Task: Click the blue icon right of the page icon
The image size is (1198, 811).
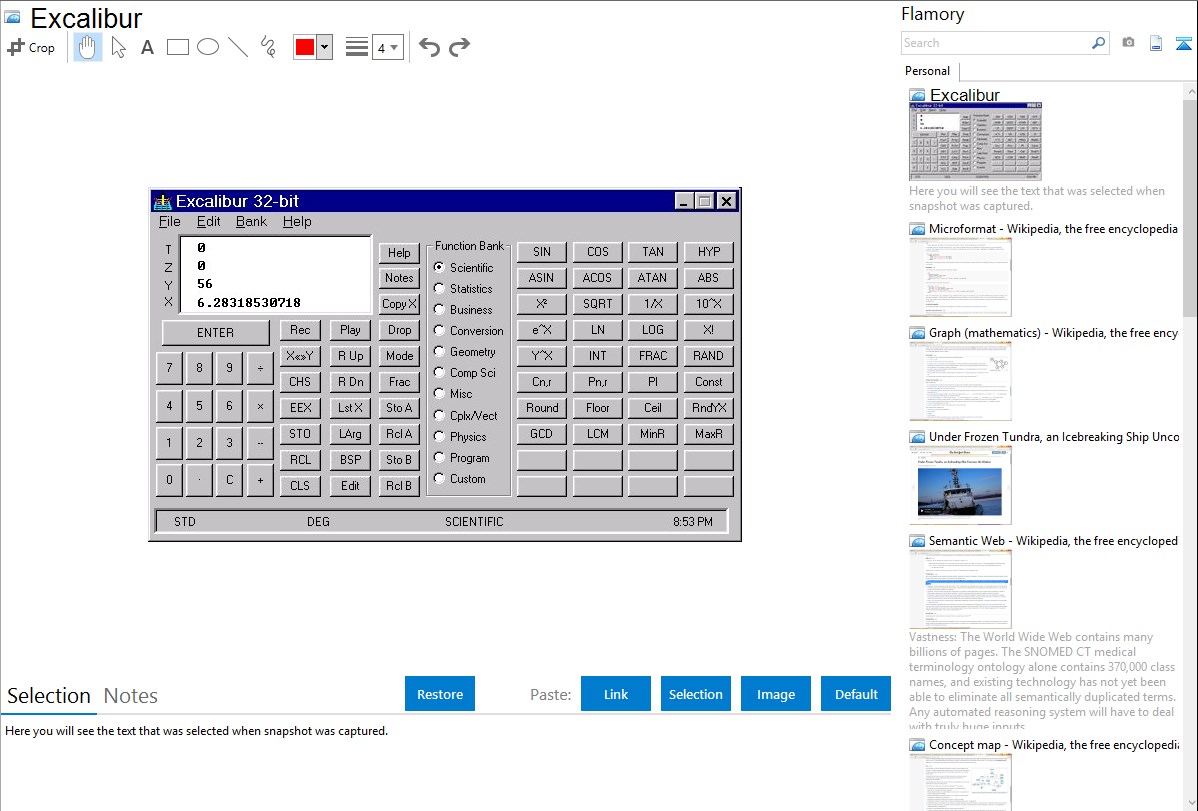Action: 1183,43
